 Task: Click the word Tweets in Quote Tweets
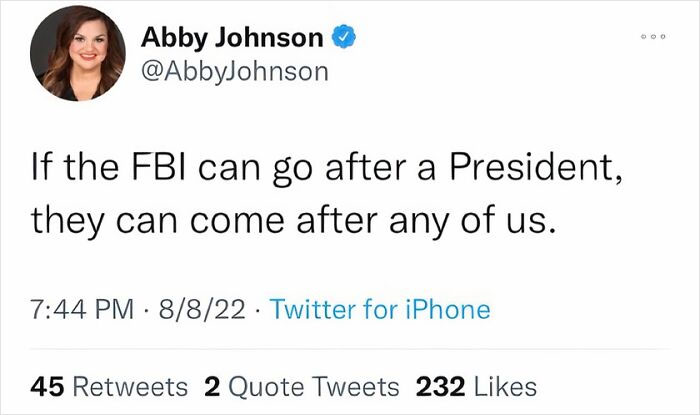click(358, 385)
